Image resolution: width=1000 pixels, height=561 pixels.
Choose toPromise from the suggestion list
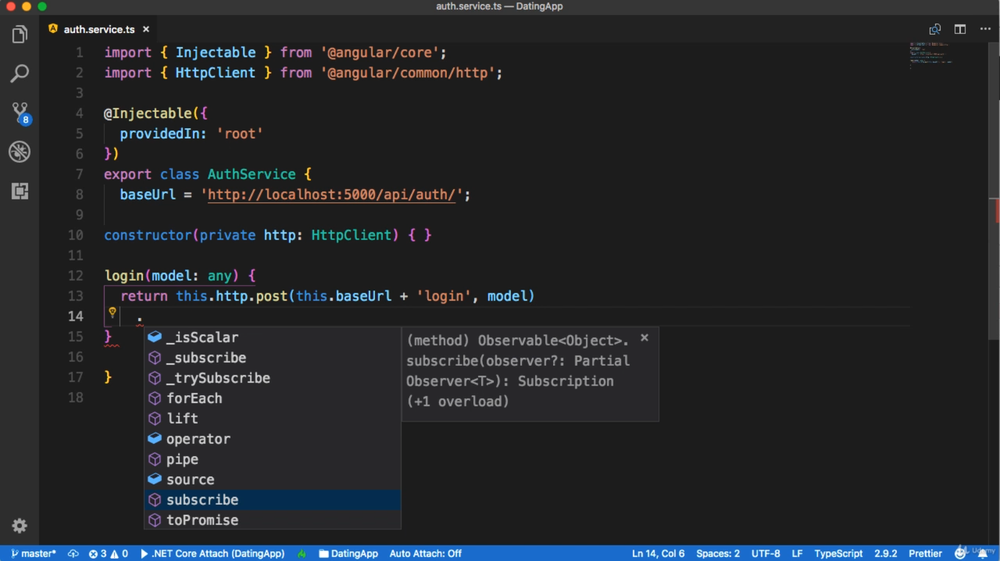tap(202, 520)
